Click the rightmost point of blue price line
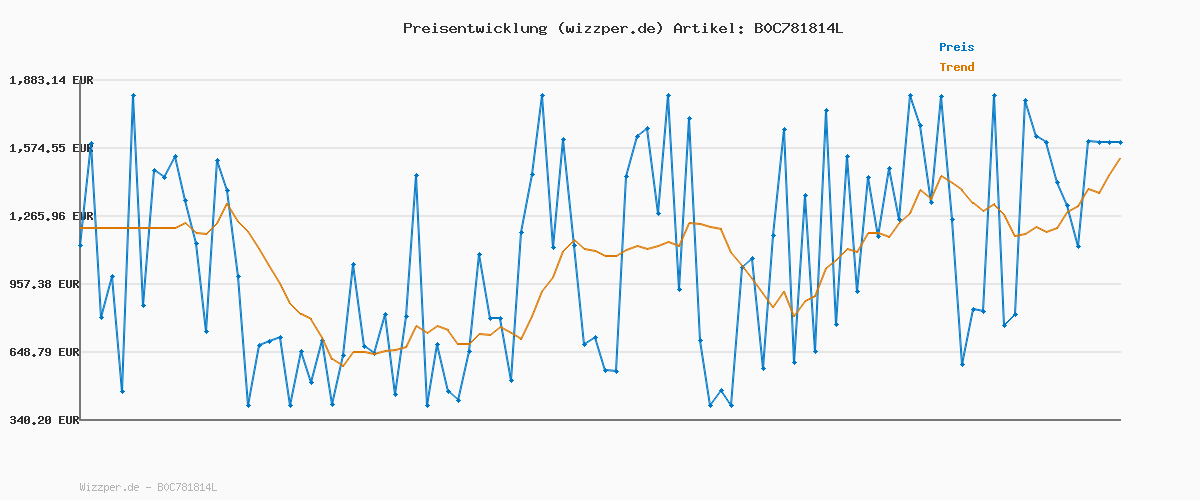 coord(1120,142)
